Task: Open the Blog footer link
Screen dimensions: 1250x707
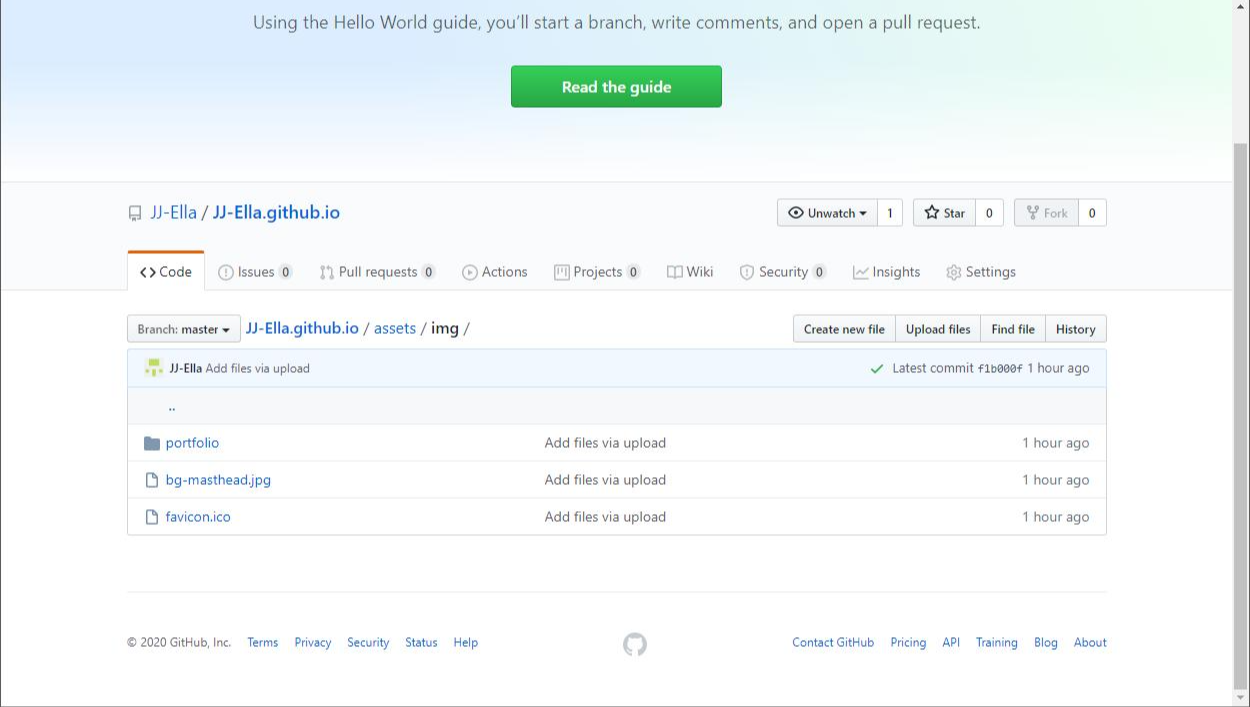Action: pos(1046,642)
